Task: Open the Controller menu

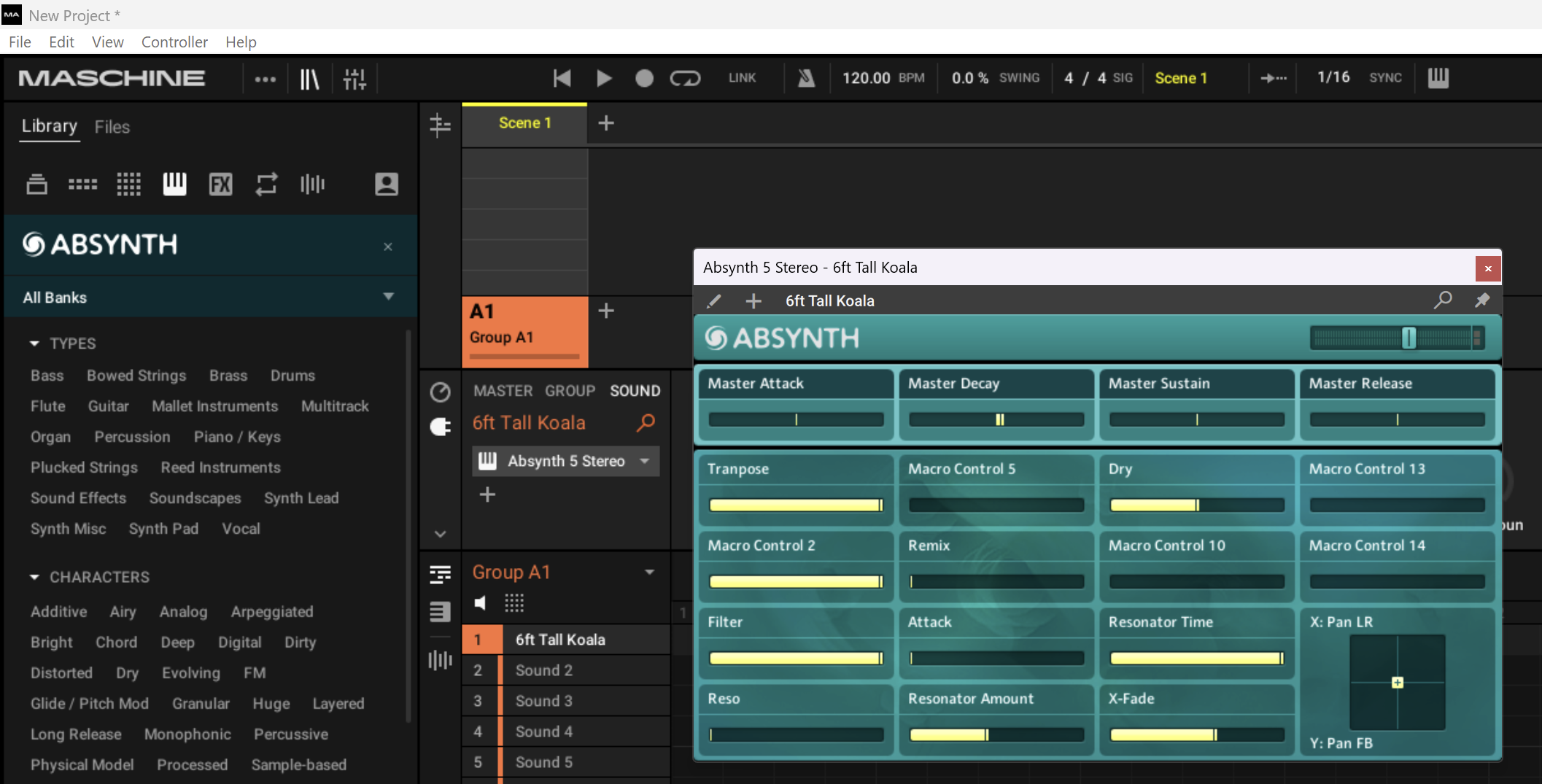Action: (x=174, y=42)
